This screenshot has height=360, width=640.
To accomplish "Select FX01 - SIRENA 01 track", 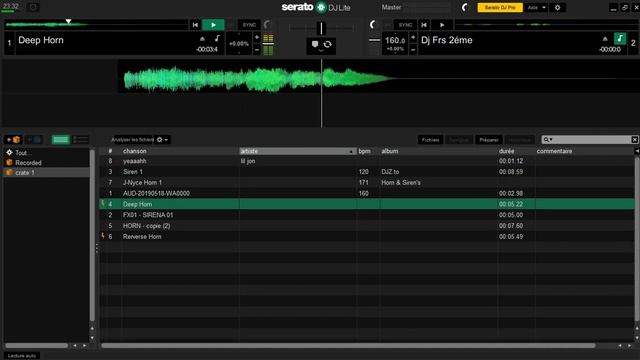I will coord(367,215).
